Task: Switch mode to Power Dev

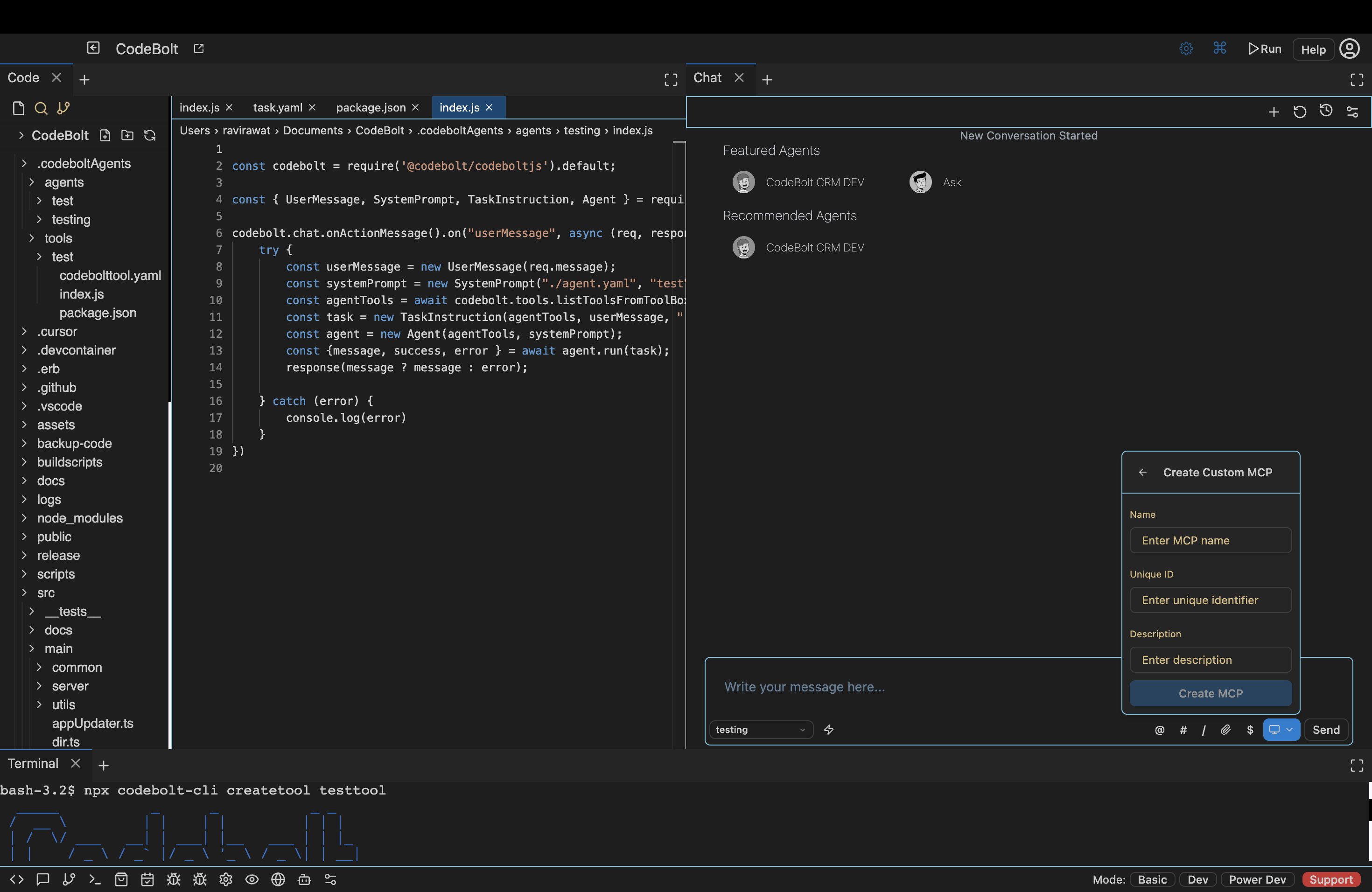Action: pos(1257,879)
